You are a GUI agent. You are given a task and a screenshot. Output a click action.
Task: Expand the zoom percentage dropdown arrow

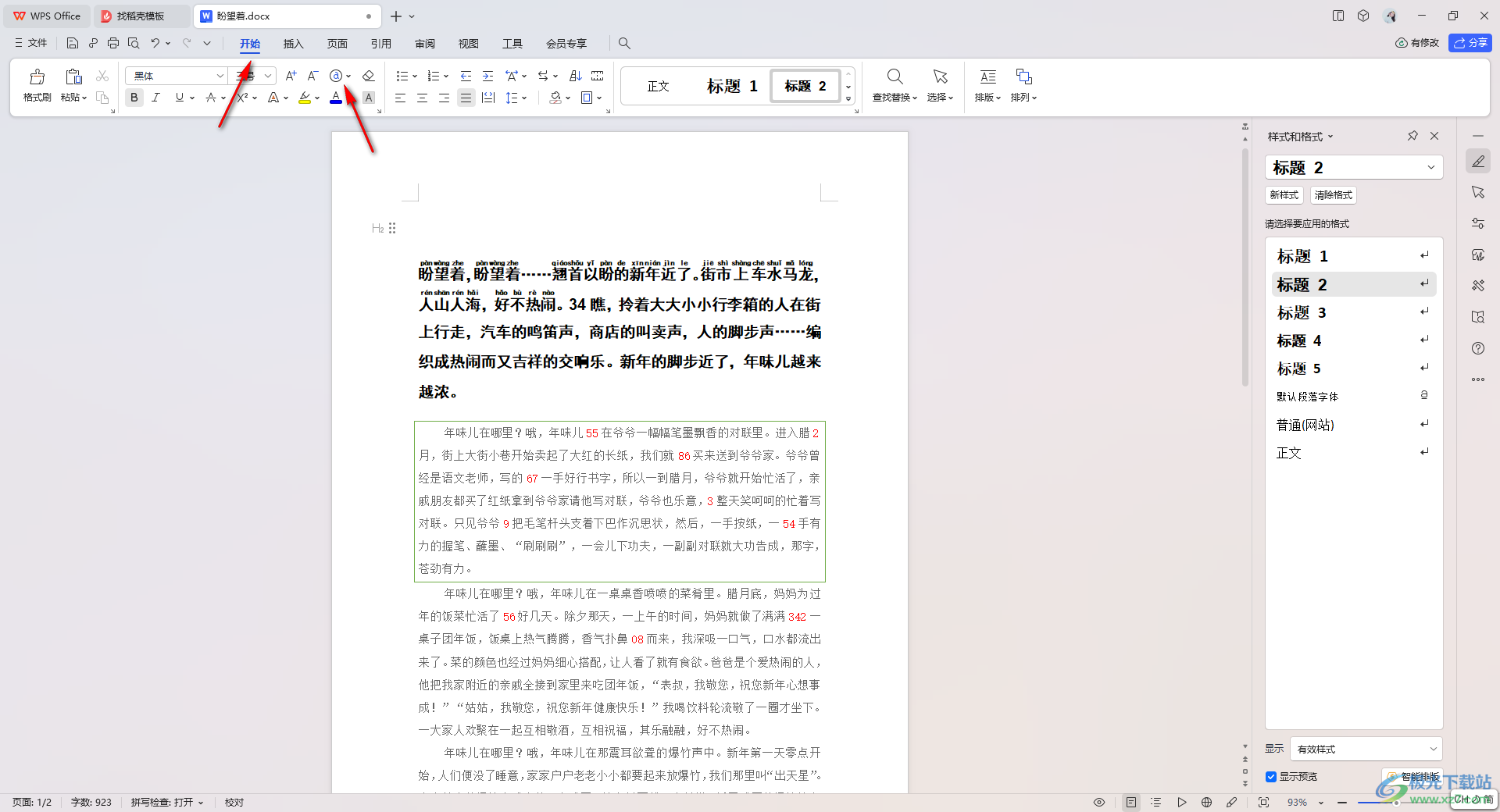[x=1321, y=803]
